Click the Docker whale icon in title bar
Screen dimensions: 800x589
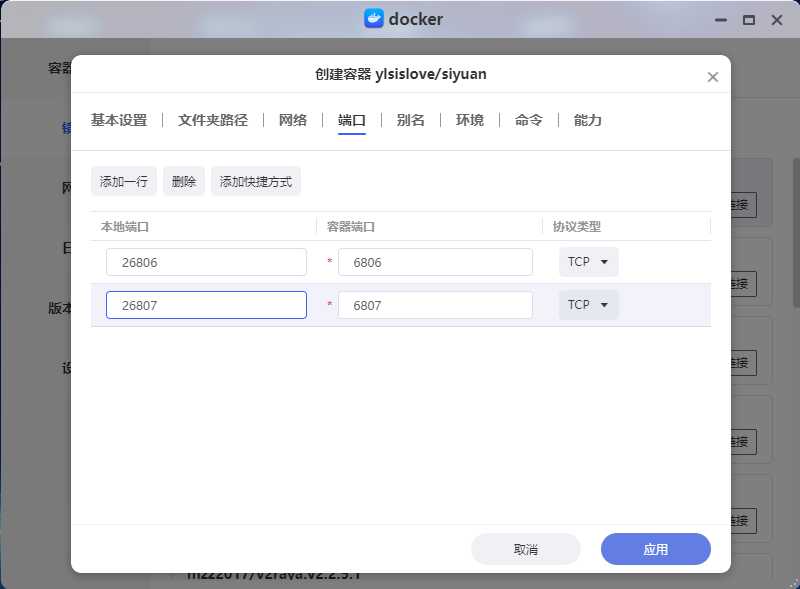tap(374, 19)
